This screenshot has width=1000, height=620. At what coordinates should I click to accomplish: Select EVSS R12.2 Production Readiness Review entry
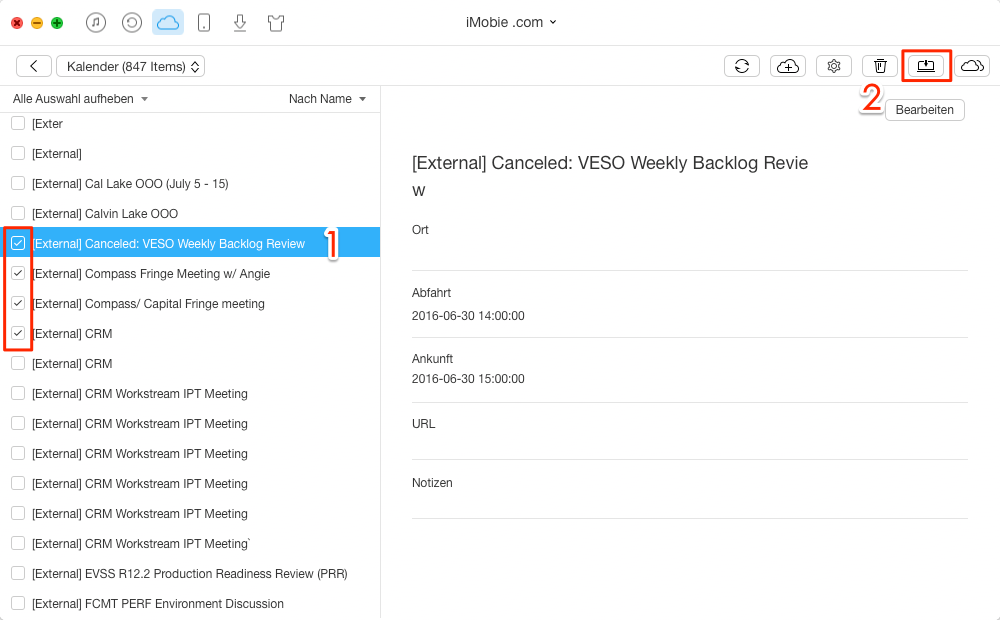[x=189, y=573]
